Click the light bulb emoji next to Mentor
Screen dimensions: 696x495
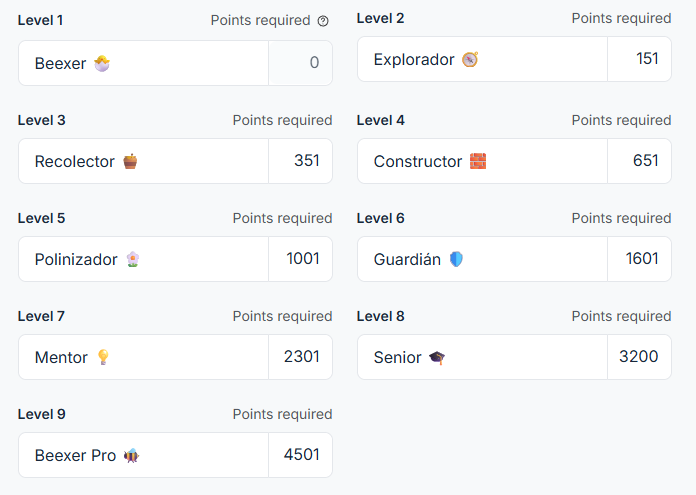[103, 357]
